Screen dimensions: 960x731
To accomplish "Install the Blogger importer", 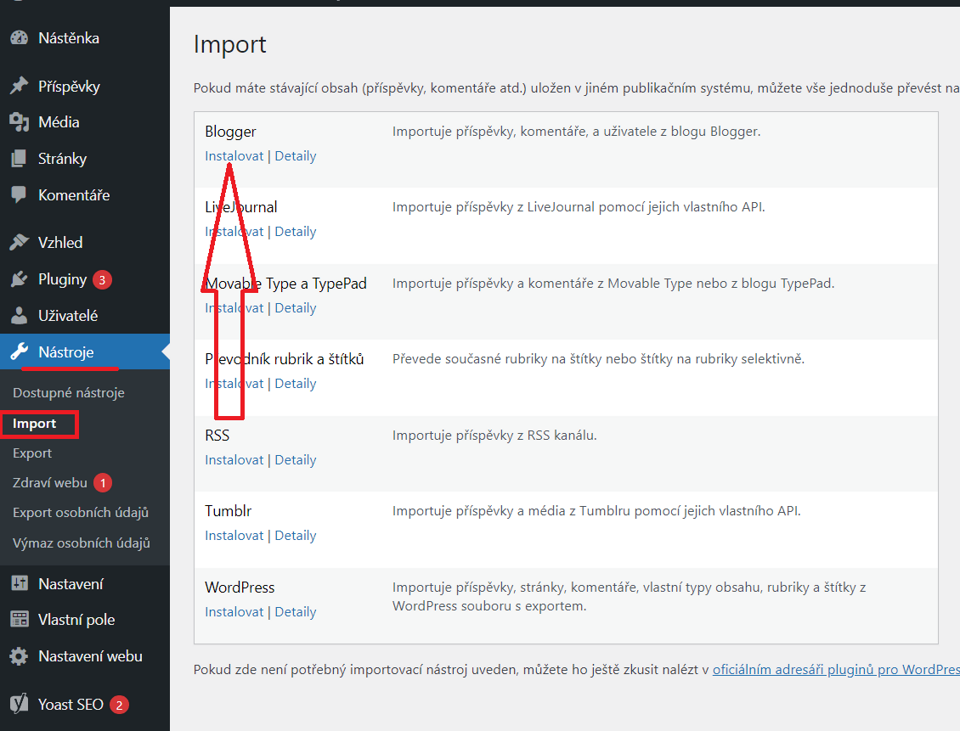I will pos(234,156).
